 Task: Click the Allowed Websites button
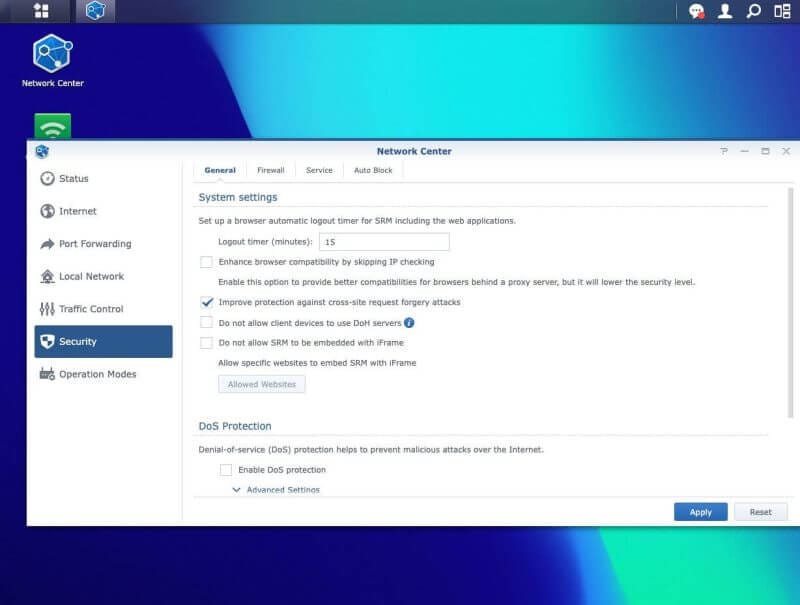click(x=261, y=384)
